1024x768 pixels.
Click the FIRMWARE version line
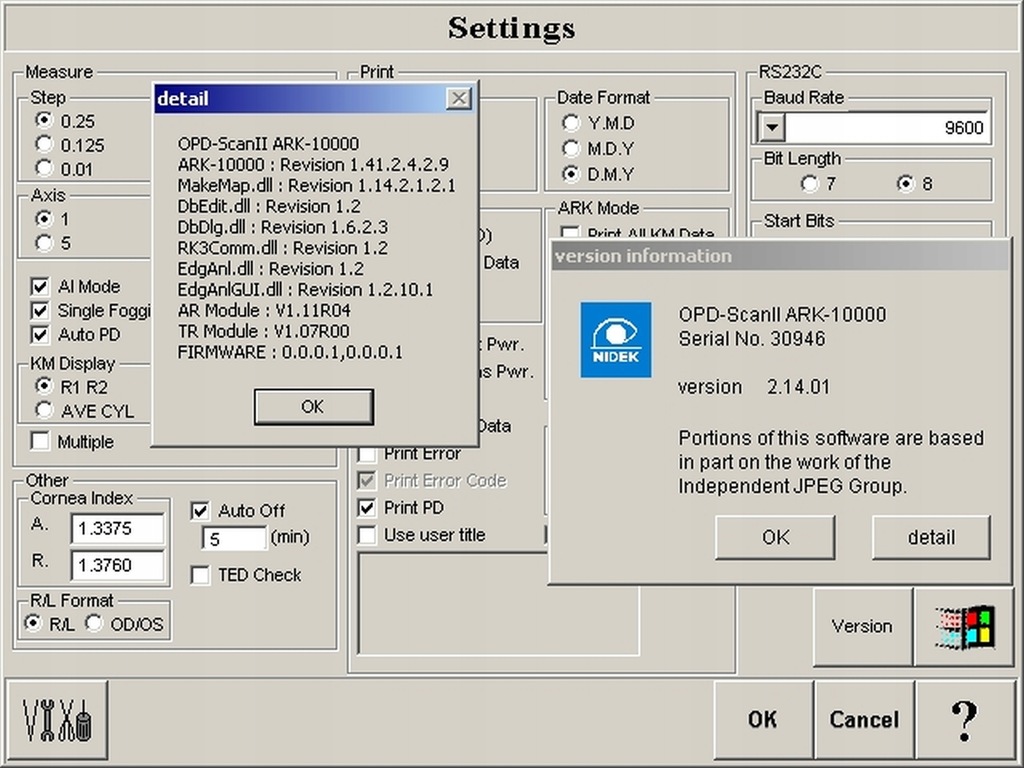(x=290, y=353)
